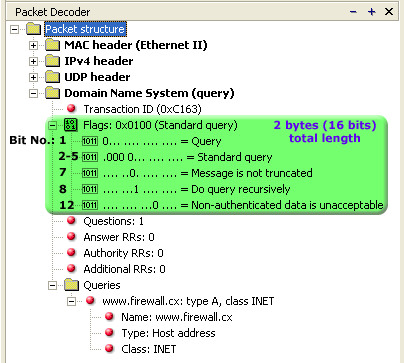
Task: Collapse the Domain Name System (query) node
Action: [x=33, y=93]
